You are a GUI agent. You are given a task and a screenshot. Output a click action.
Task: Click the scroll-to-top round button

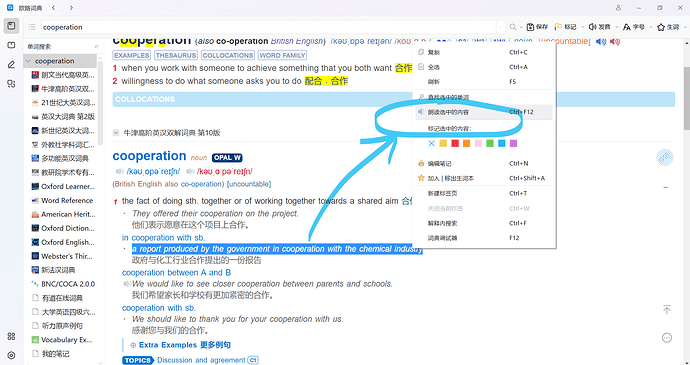[x=667, y=310]
